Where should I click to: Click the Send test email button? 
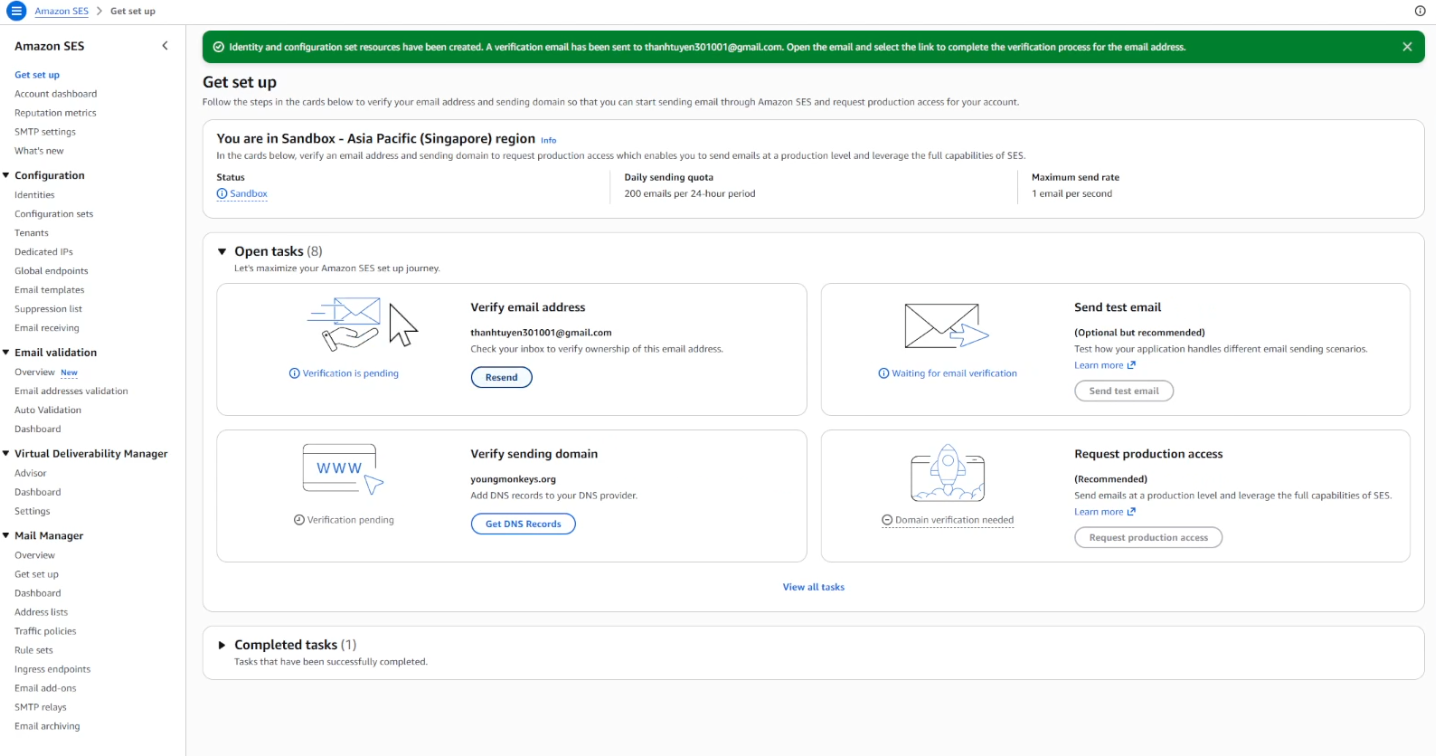click(x=1124, y=391)
